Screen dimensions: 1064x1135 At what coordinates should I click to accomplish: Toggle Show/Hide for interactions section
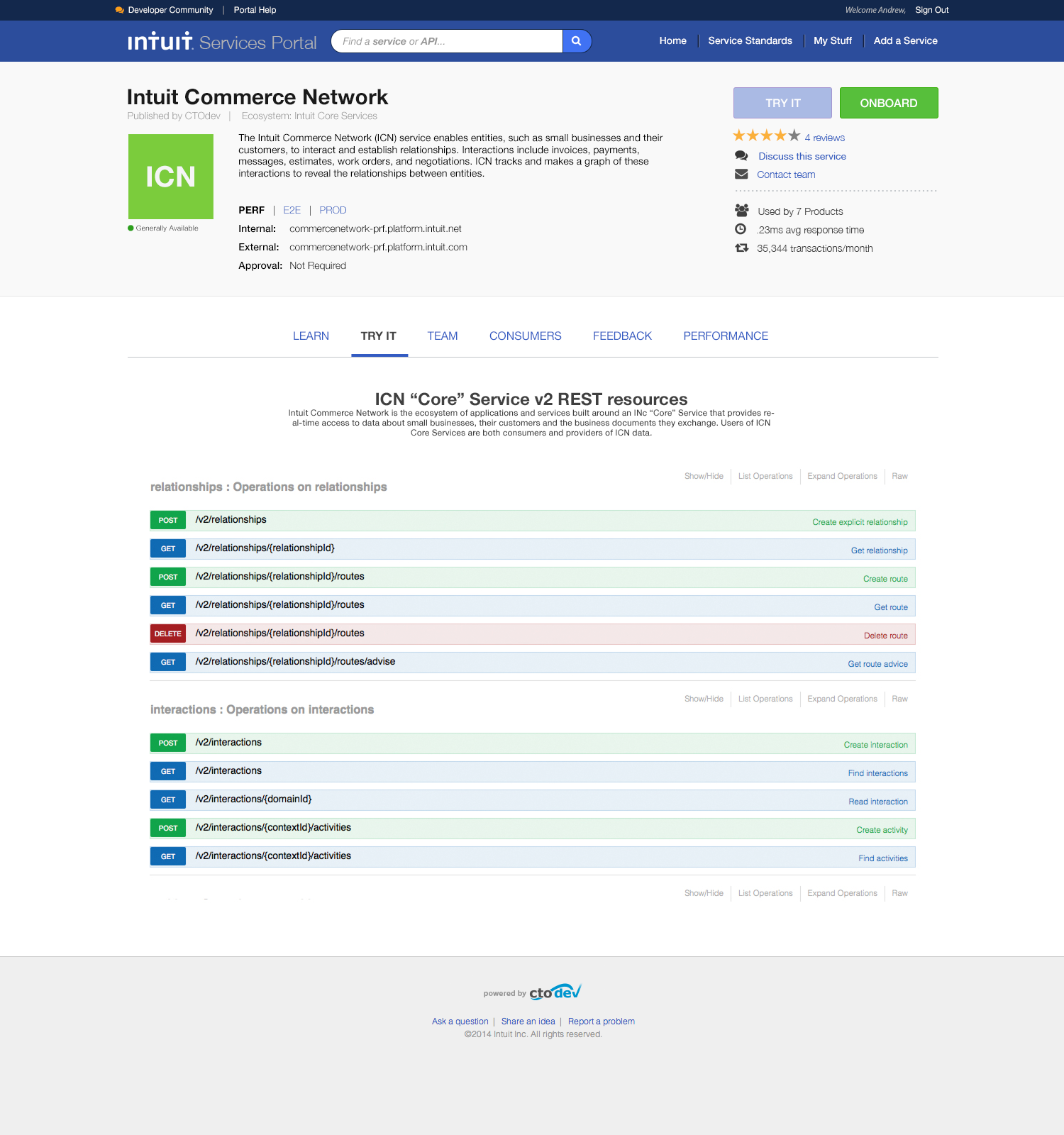(x=704, y=699)
